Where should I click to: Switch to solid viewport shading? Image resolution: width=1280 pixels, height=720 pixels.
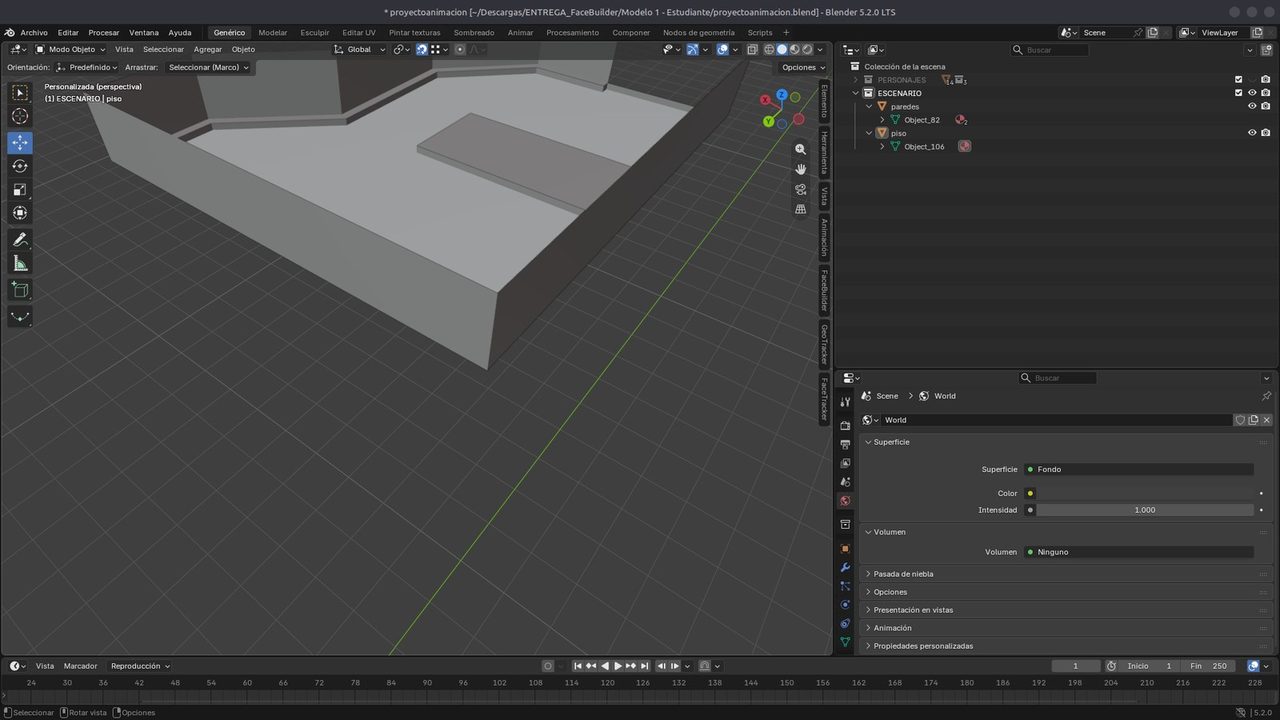[782, 49]
